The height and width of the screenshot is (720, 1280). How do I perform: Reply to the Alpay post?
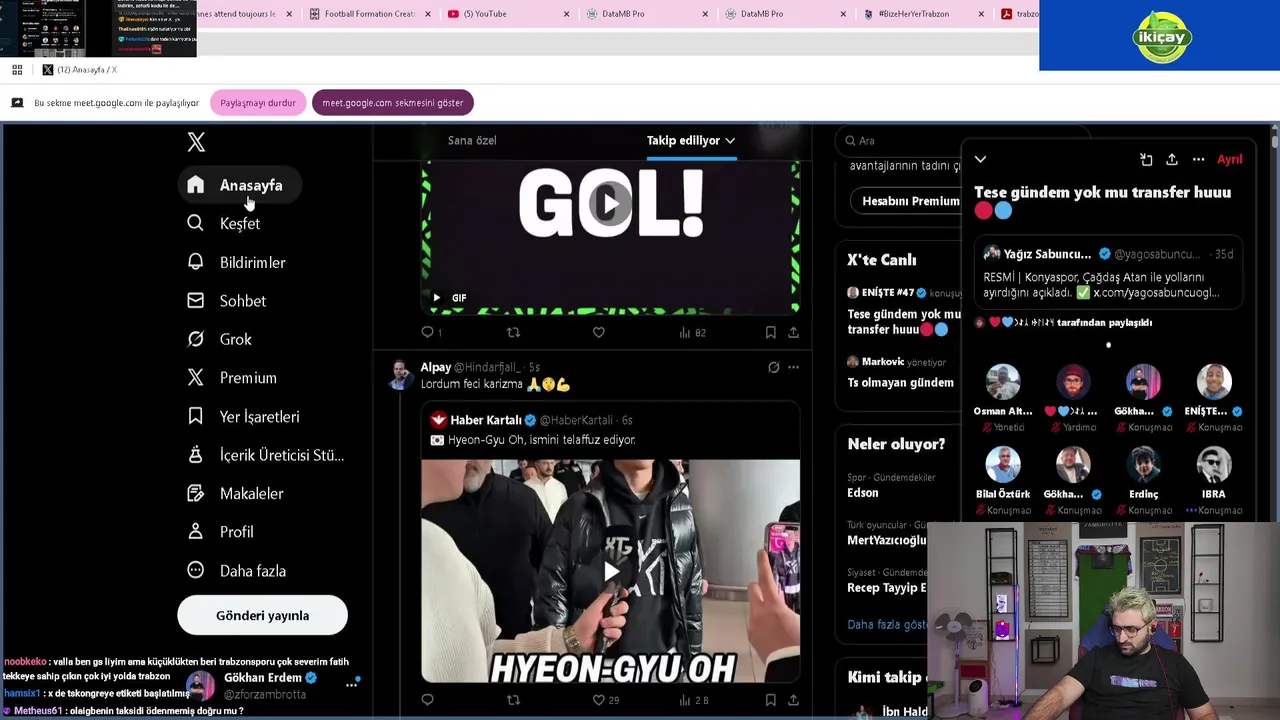click(x=428, y=700)
